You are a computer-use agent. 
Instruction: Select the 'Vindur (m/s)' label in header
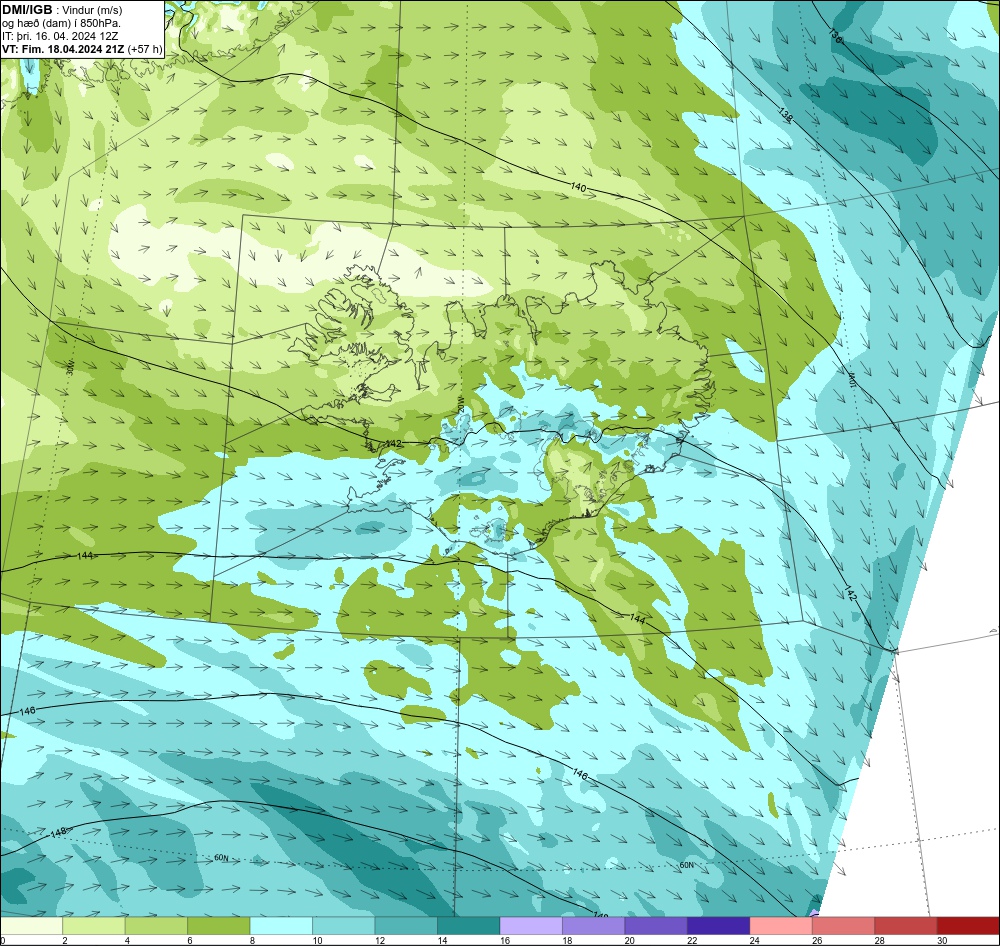[92, 10]
